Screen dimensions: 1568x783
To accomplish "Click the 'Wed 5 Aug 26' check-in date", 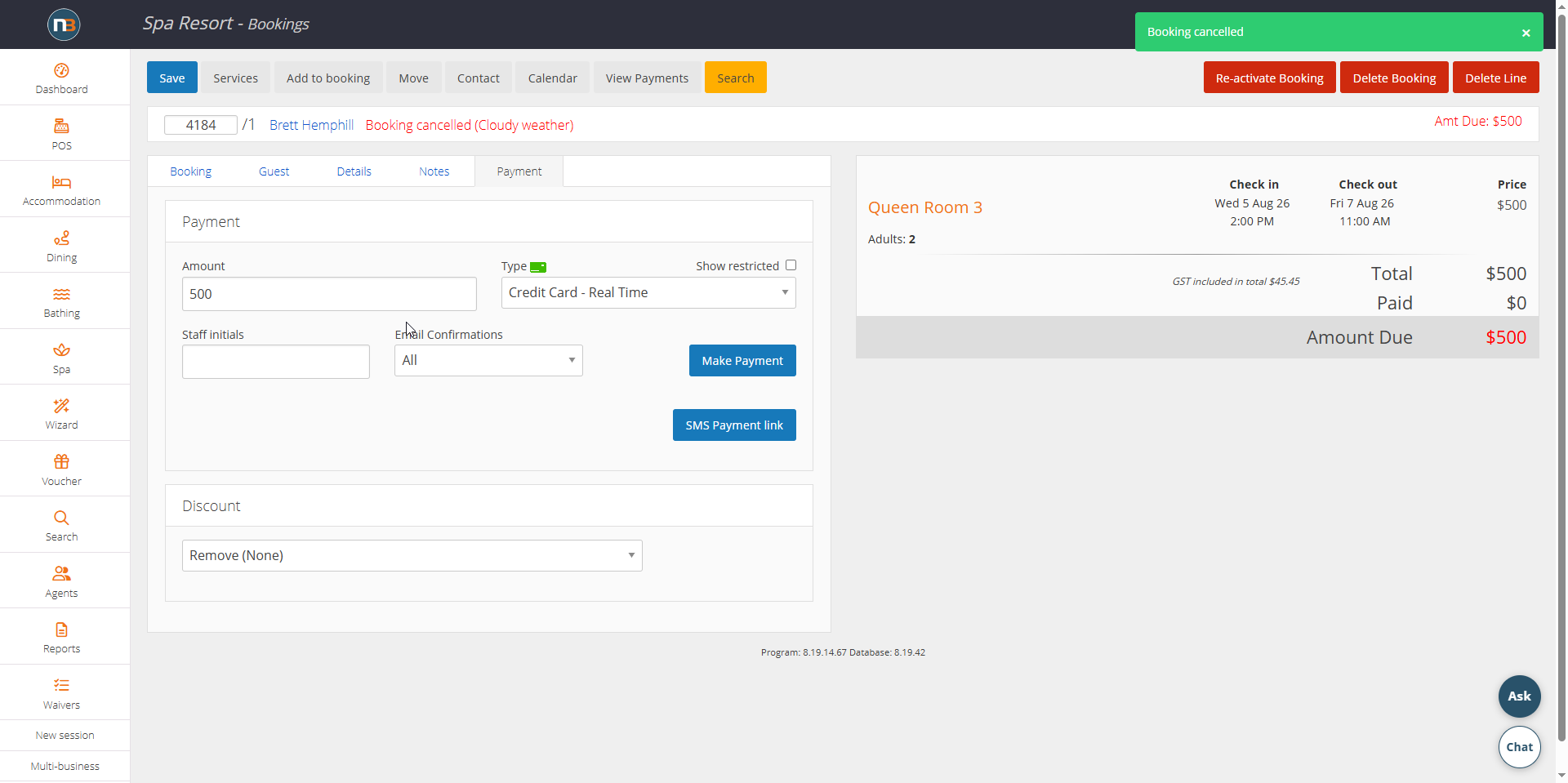I will point(1252,203).
